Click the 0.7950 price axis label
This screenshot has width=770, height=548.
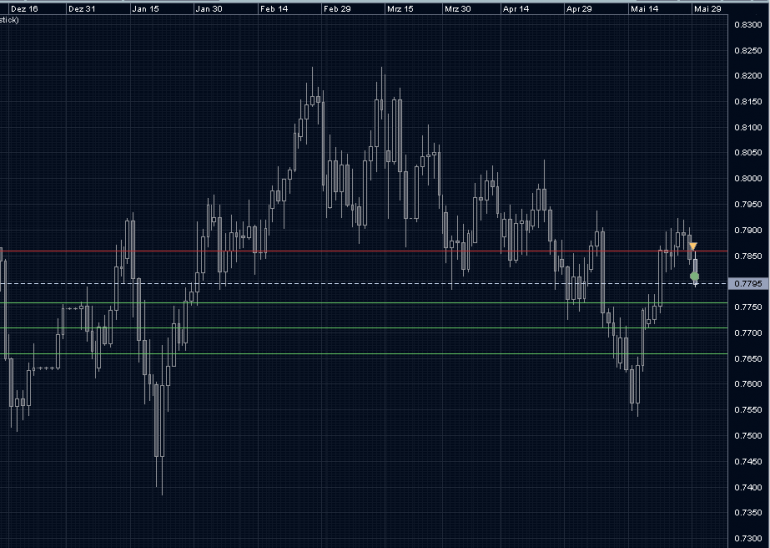pos(748,204)
